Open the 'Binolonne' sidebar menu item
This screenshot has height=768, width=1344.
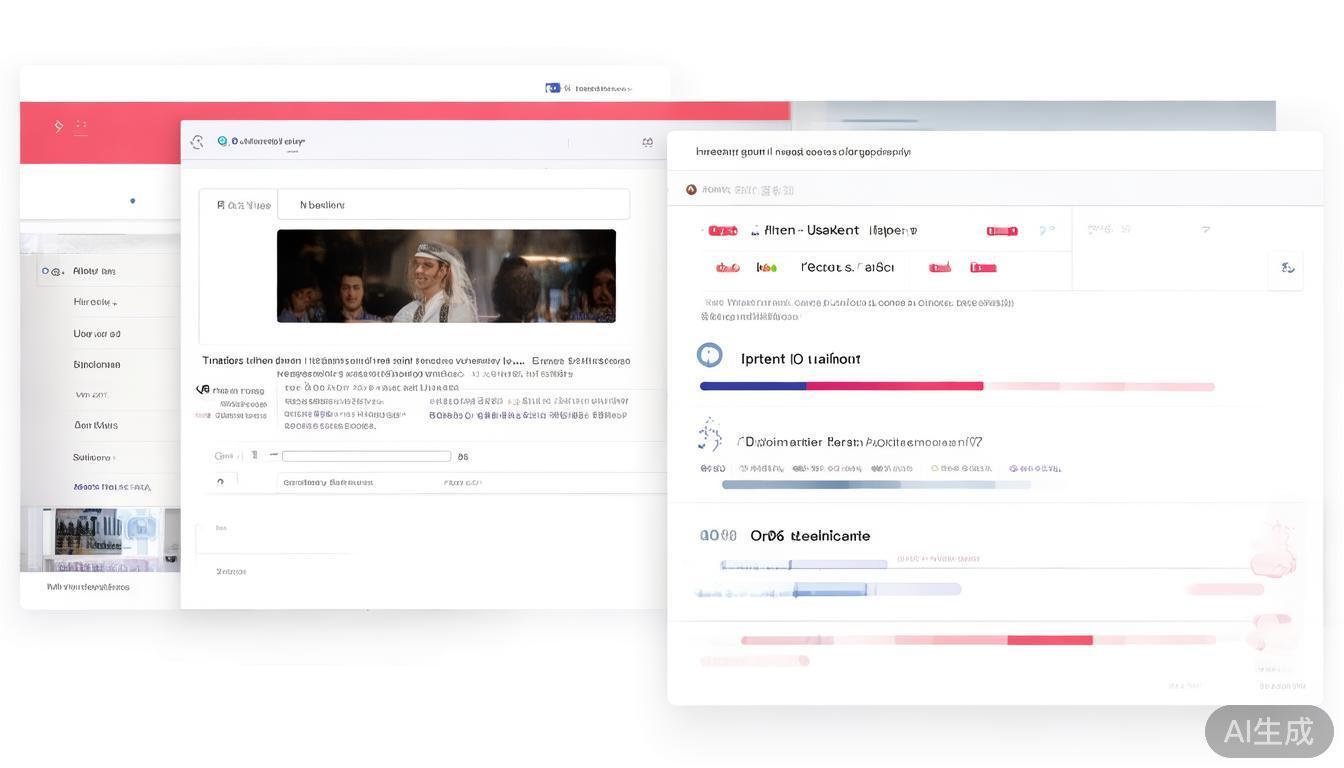[96, 365]
